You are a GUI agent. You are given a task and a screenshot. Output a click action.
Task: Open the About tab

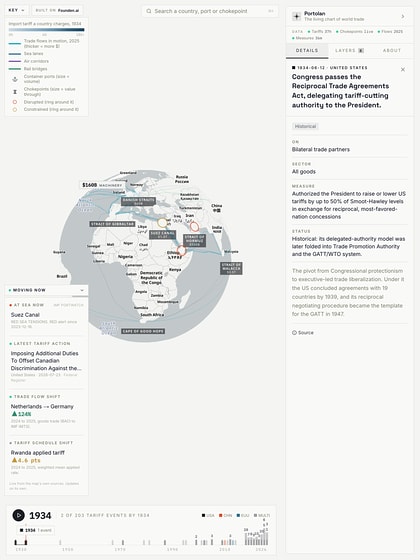pyautogui.click(x=392, y=51)
